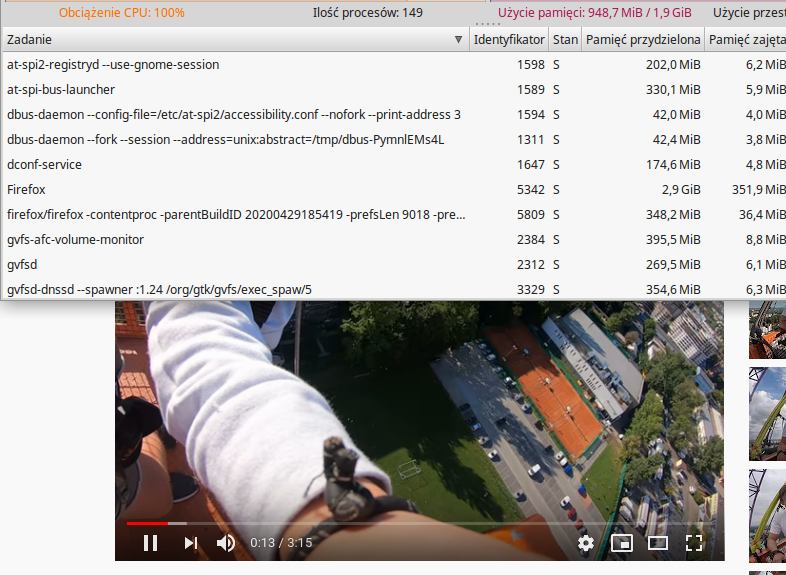Click 2,9 GiB allocated memory cell

tap(680, 189)
